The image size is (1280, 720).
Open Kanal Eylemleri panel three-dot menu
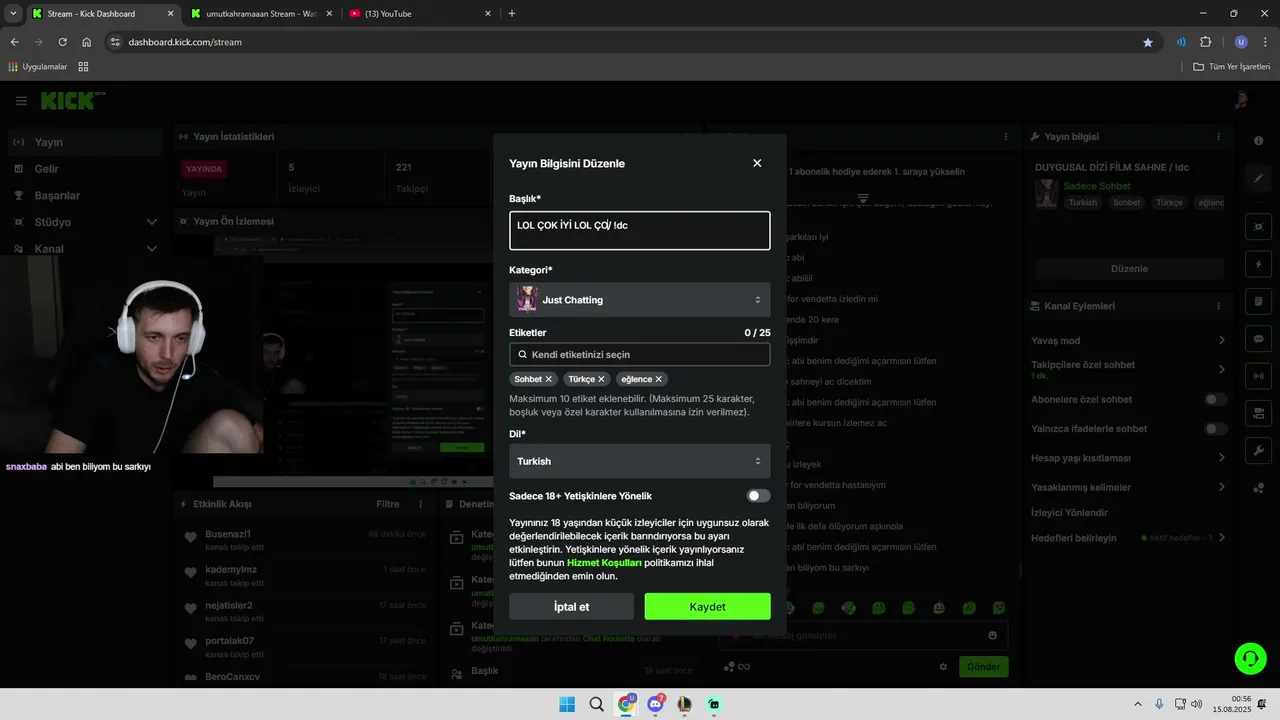click(x=1218, y=306)
